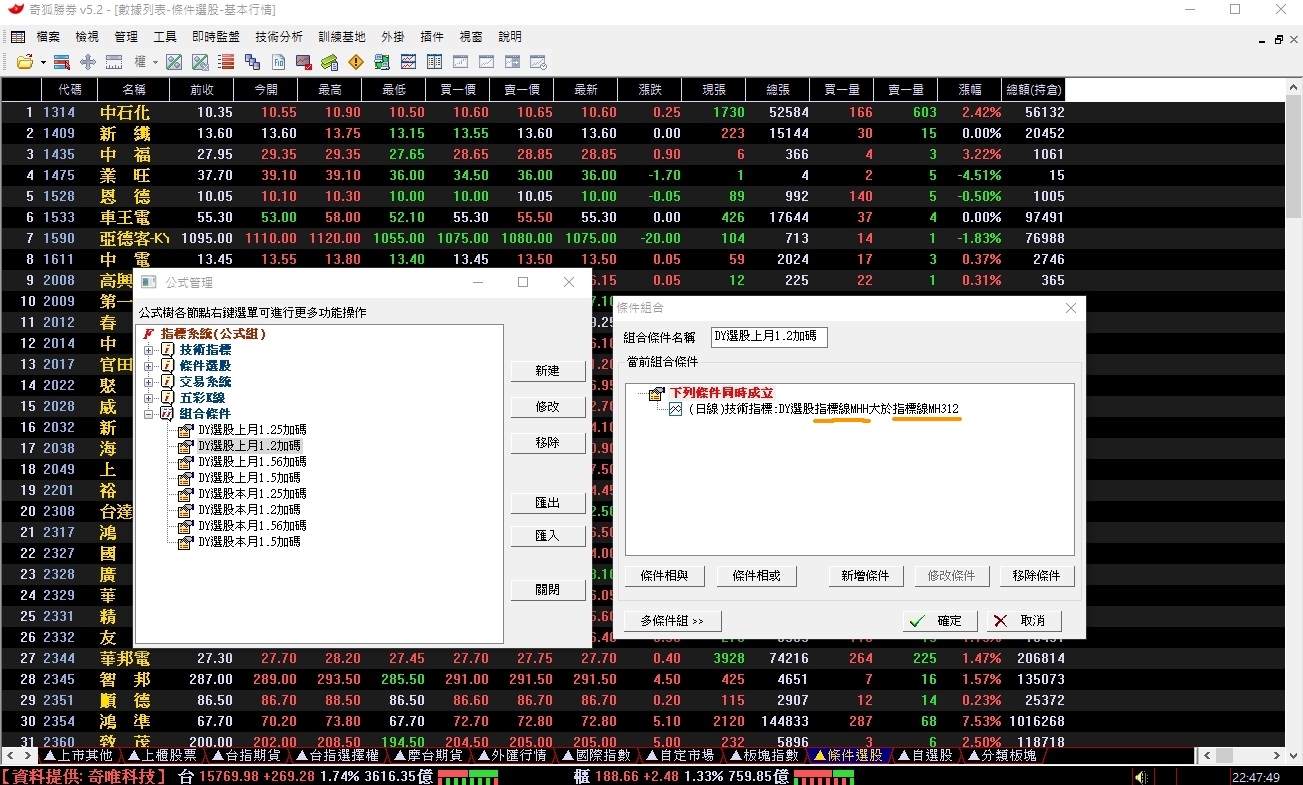Image resolution: width=1303 pixels, height=785 pixels.
Task: Expand the 交易系統 tree node
Action: 149,382
